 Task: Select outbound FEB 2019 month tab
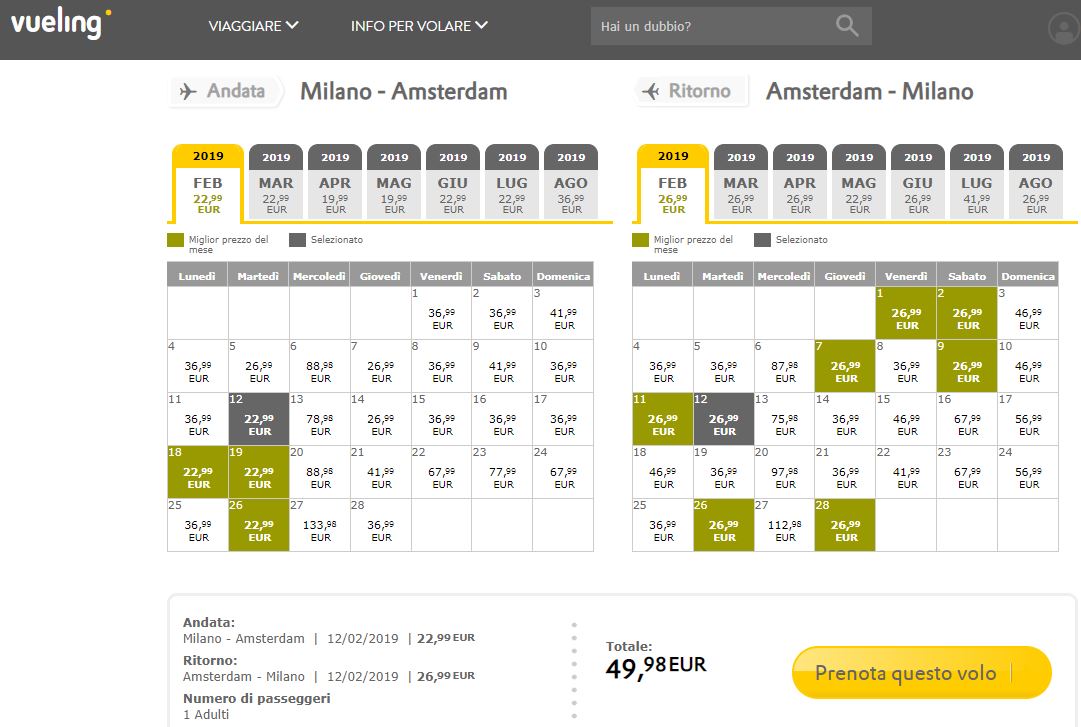[208, 183]
